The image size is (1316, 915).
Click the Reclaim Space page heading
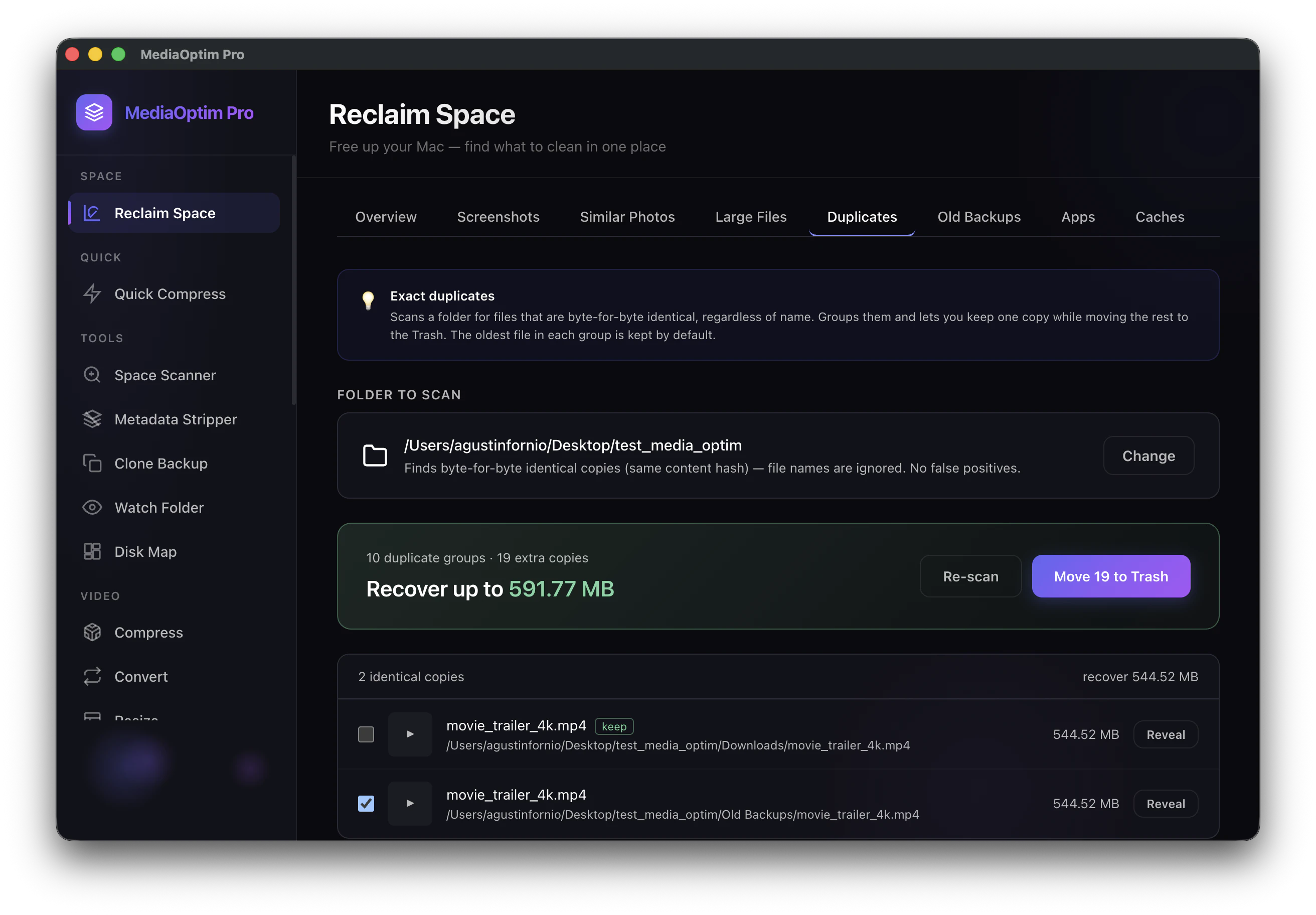click(x=422, y=114)
